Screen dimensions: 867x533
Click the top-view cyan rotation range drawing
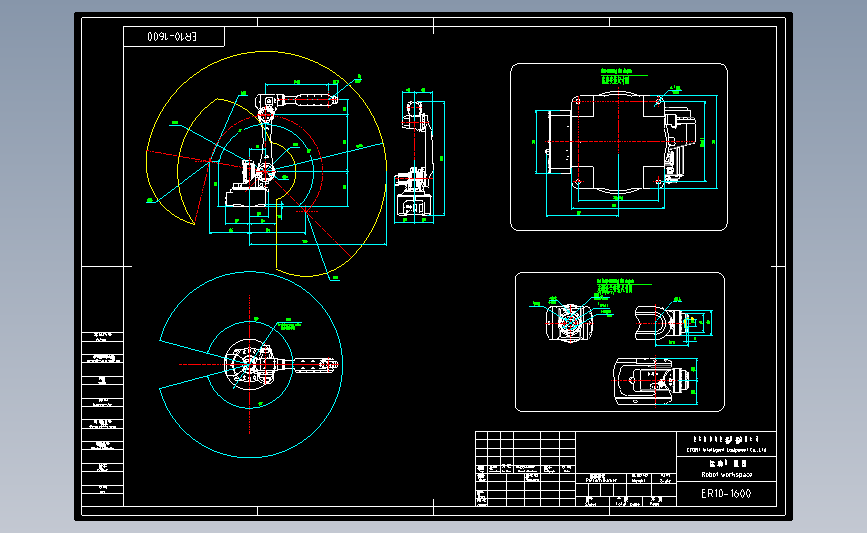click(x=250, y=364)
